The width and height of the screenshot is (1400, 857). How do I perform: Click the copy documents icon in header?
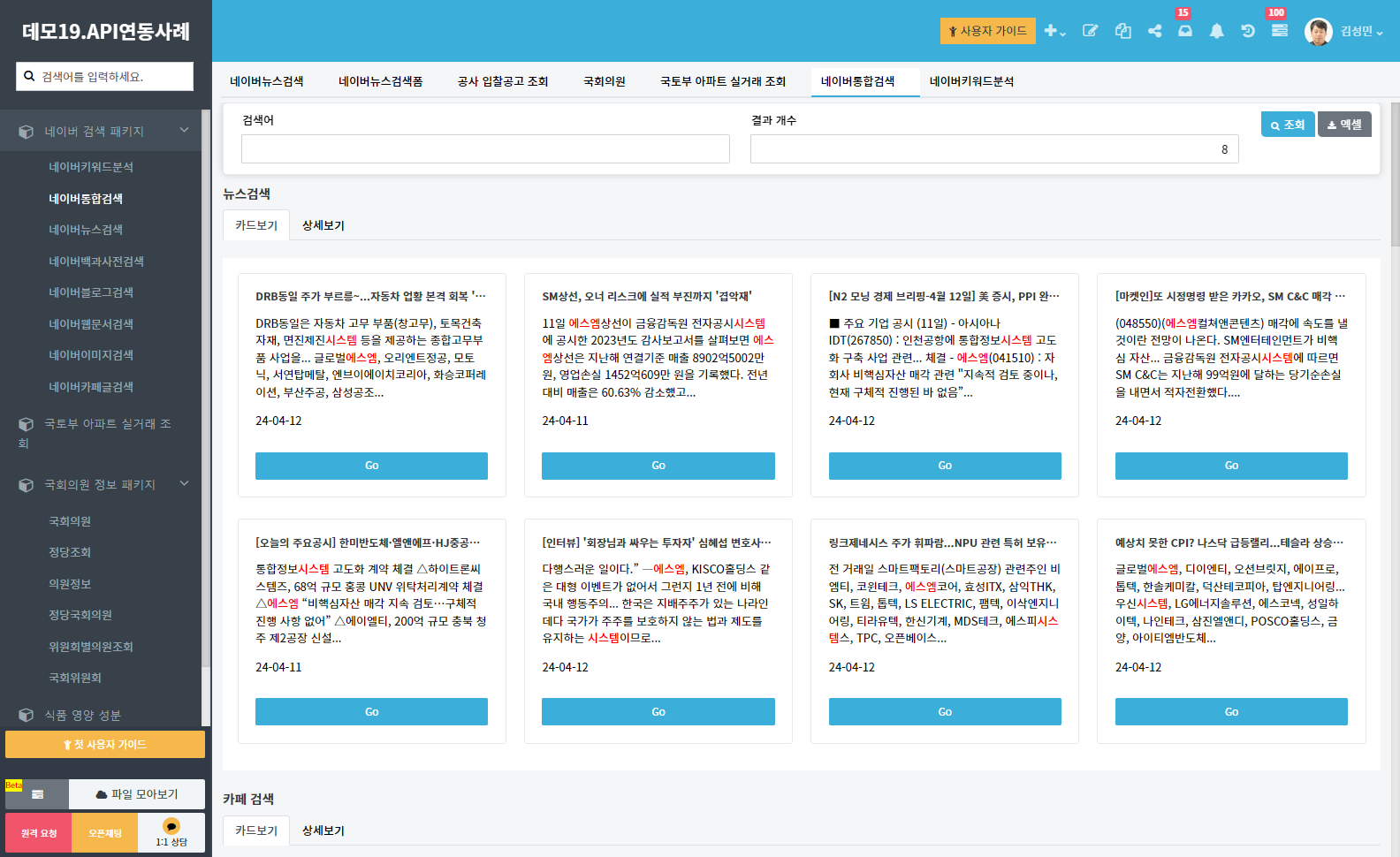point(1122,31)
